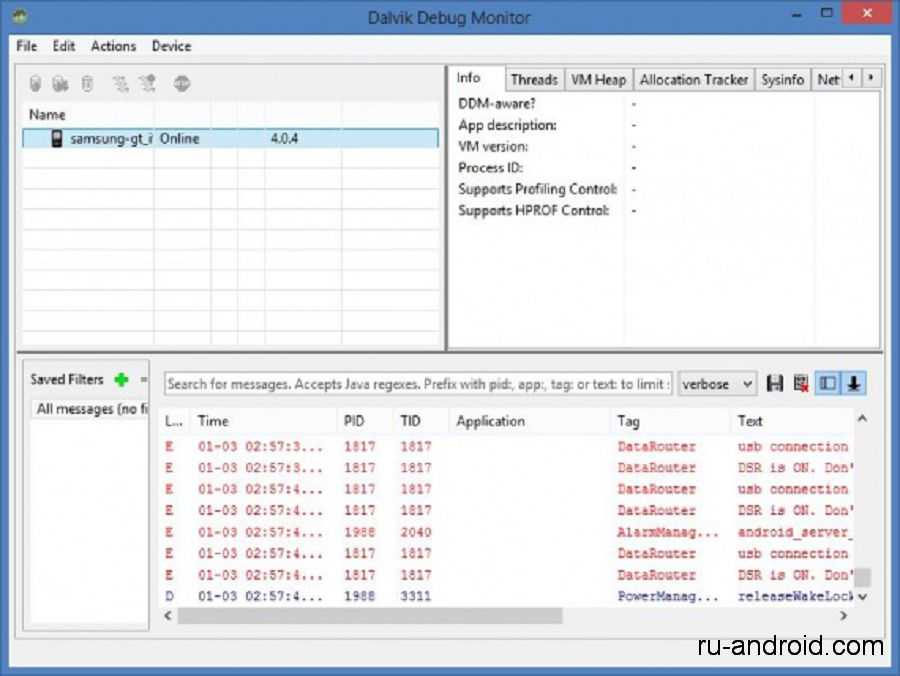Image resolution: width=900 pixels, height=676 pixels.
Task: Click the horizontal log scrollbar thumb
Action: click(370, 616)
